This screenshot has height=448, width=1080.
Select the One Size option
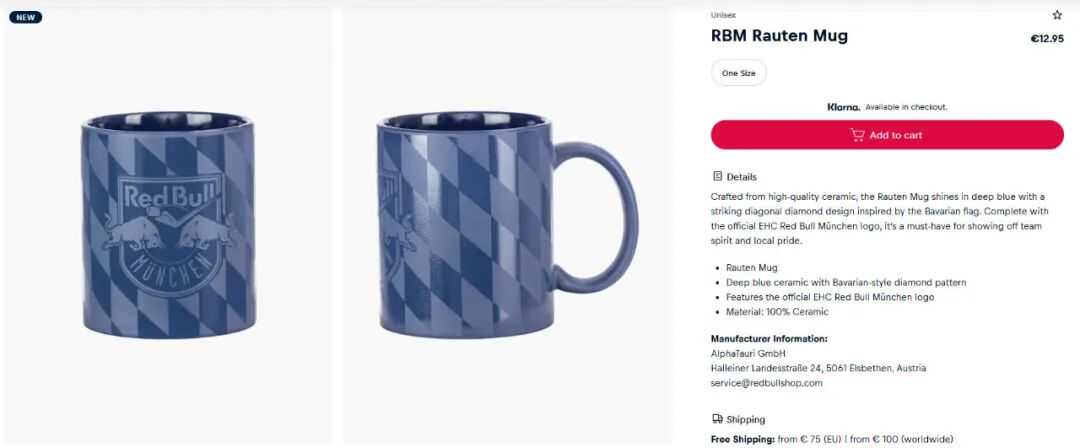pos(738,73)
